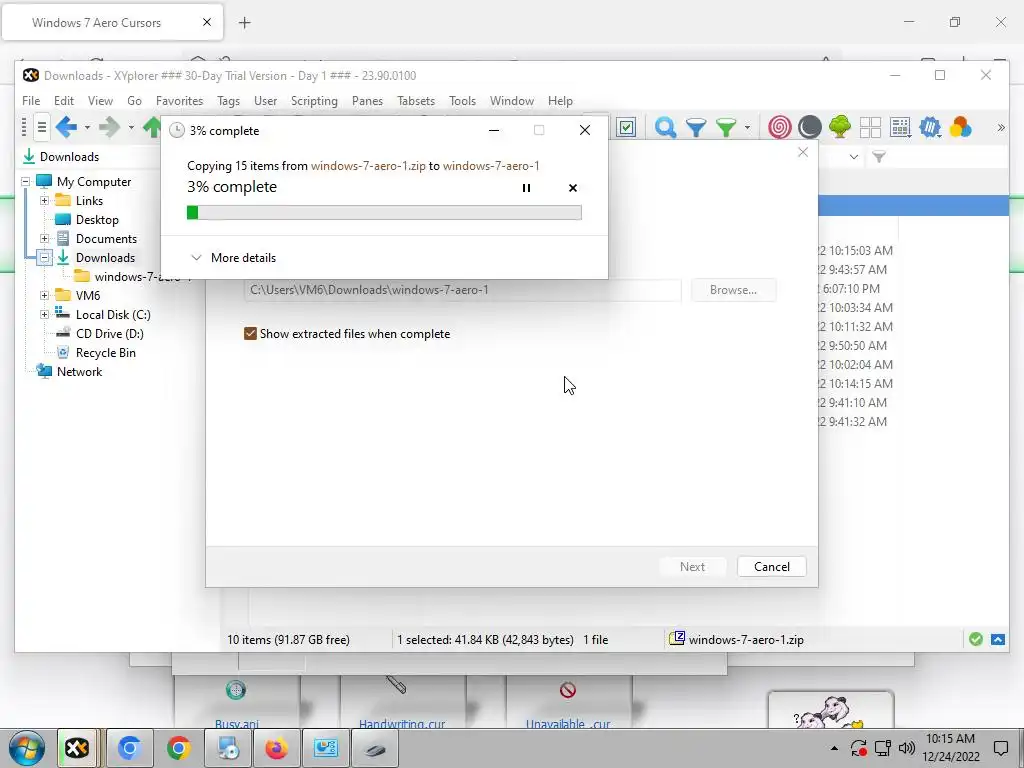Click the green Up arrow toolbar icon
This screenshot has width=1024, height=768.
click(152, 127)
